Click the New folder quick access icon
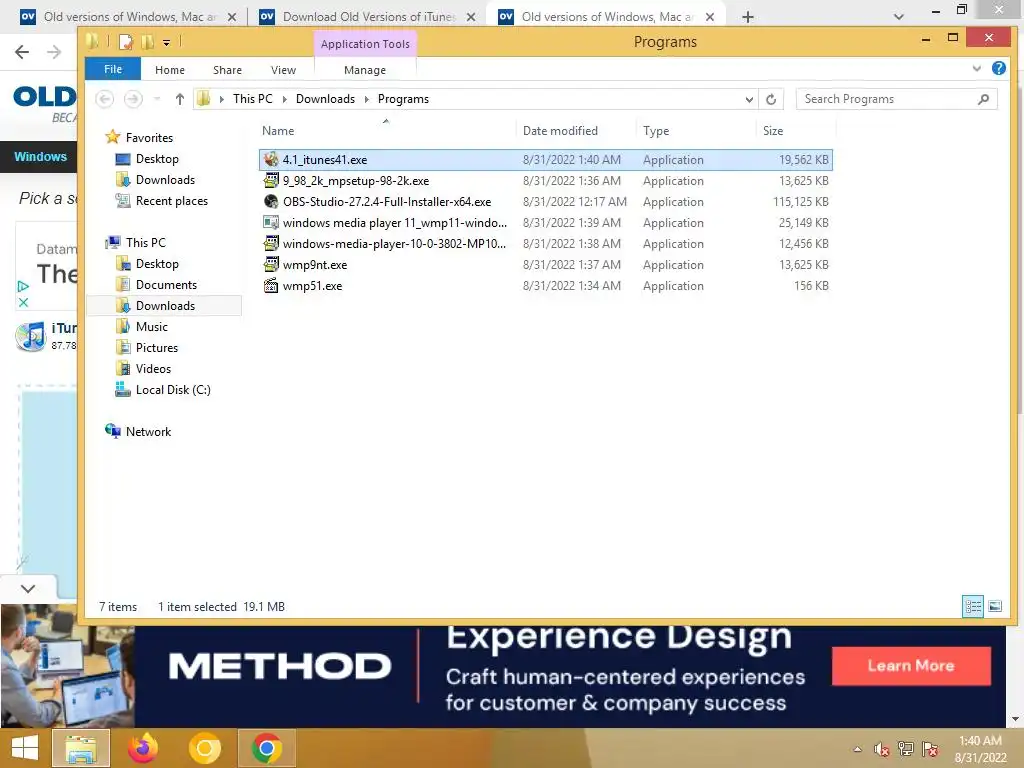This screenshot has height=768, width=1024. click(x=148, y=42)
